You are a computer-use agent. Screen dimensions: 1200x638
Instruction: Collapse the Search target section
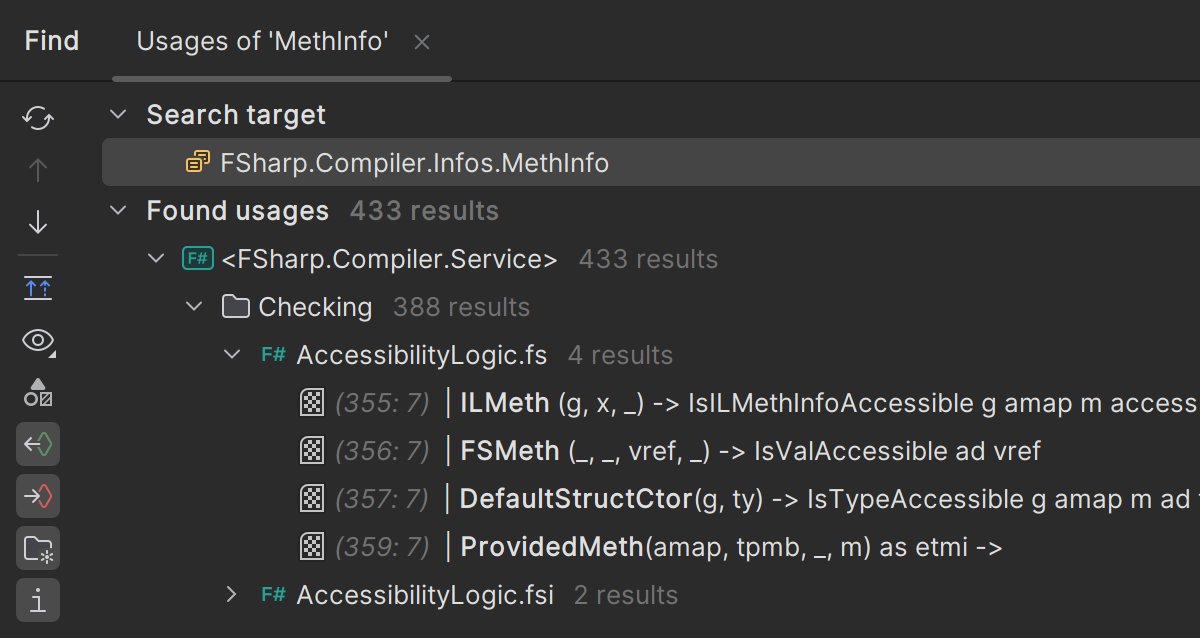119,115
